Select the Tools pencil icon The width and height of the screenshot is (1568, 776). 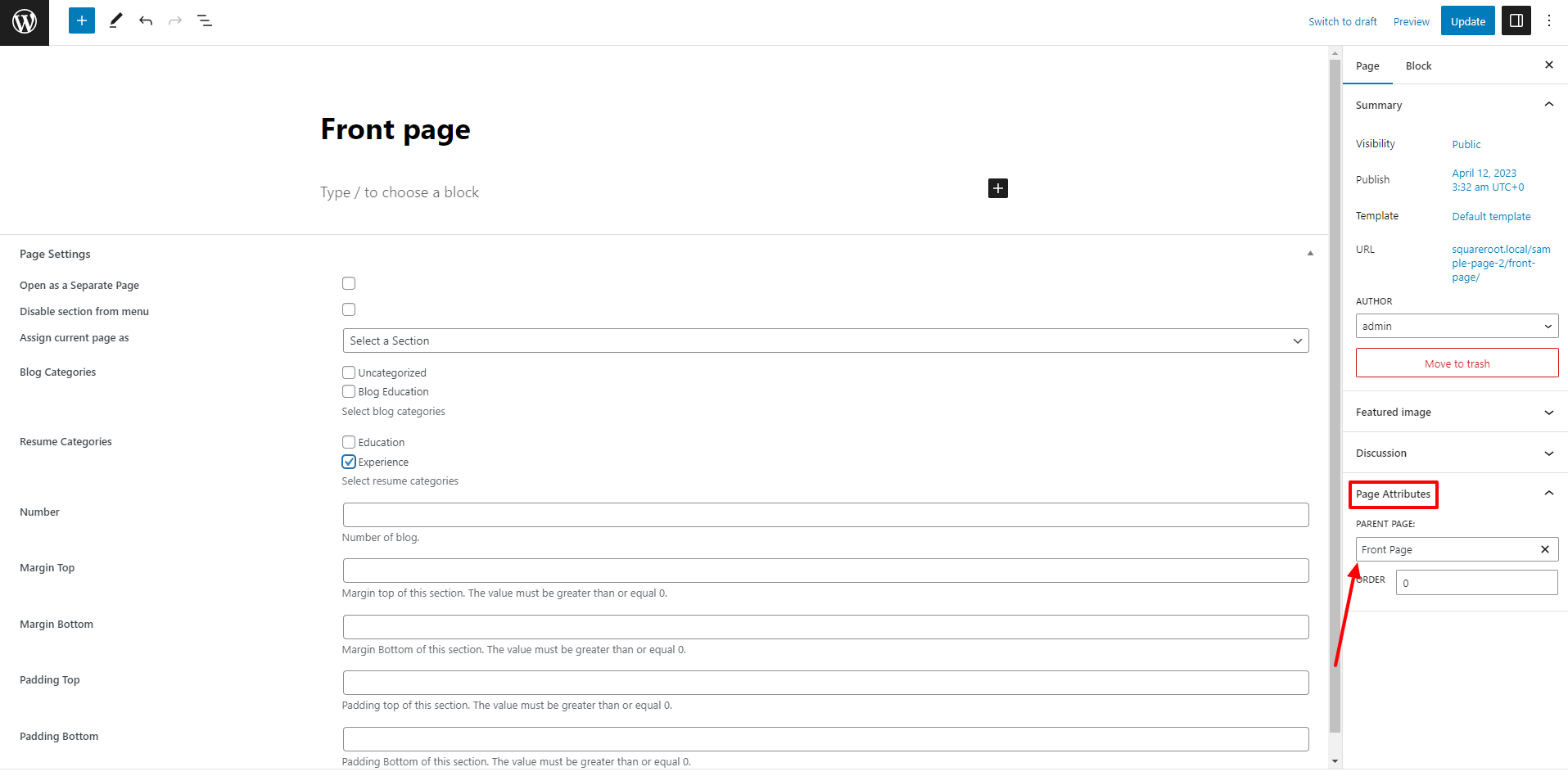115,20
